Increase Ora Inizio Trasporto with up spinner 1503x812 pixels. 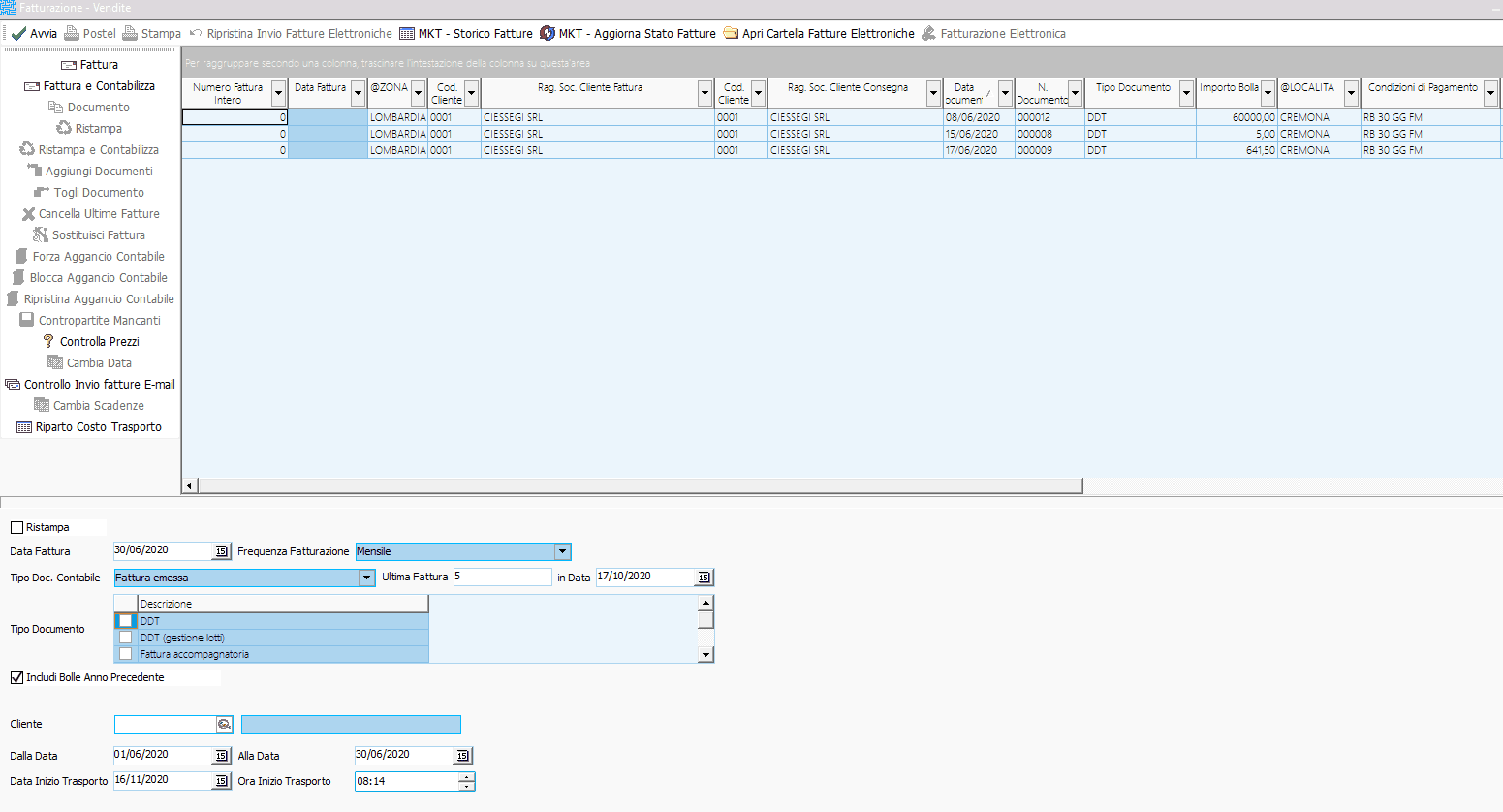coord(466,776)
